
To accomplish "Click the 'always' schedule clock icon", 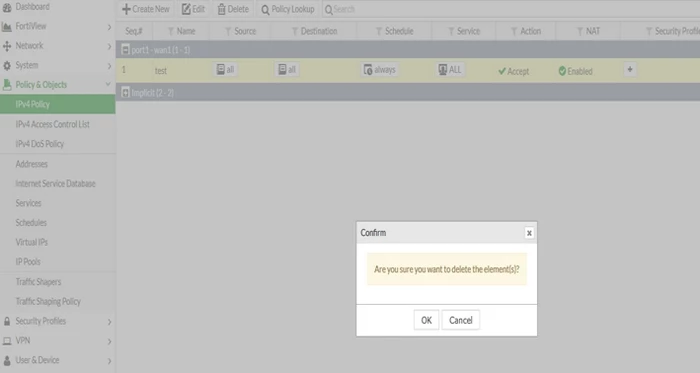I will click(x=368, y=70).
